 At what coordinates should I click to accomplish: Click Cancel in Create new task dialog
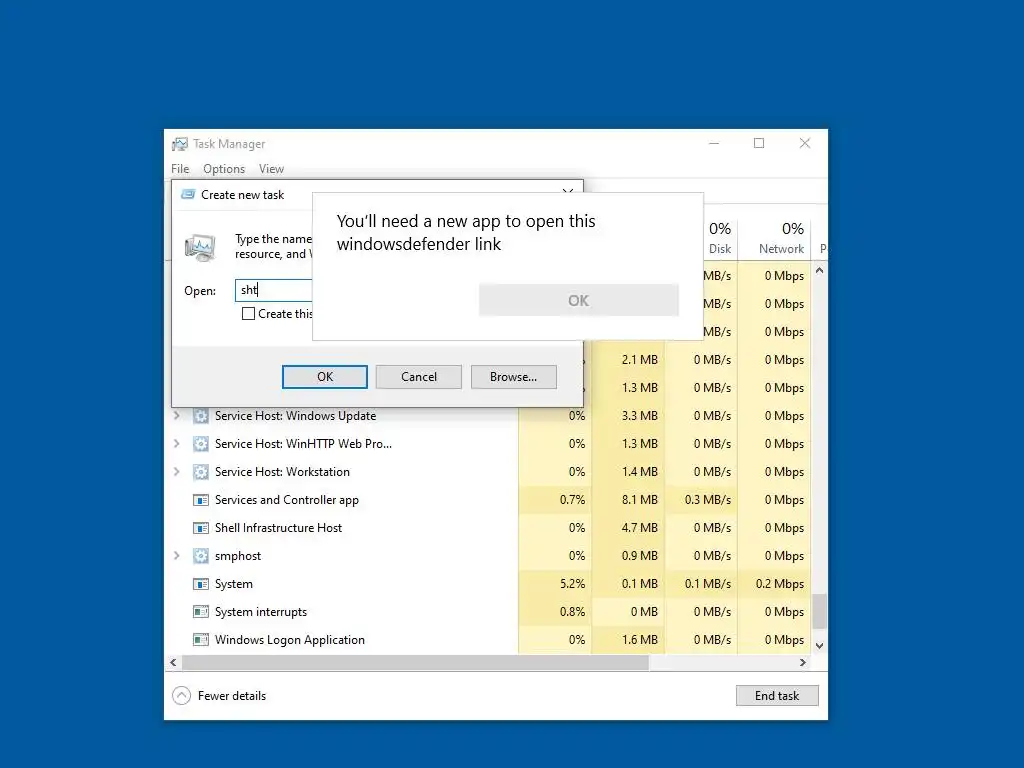[x=419, y=377]
